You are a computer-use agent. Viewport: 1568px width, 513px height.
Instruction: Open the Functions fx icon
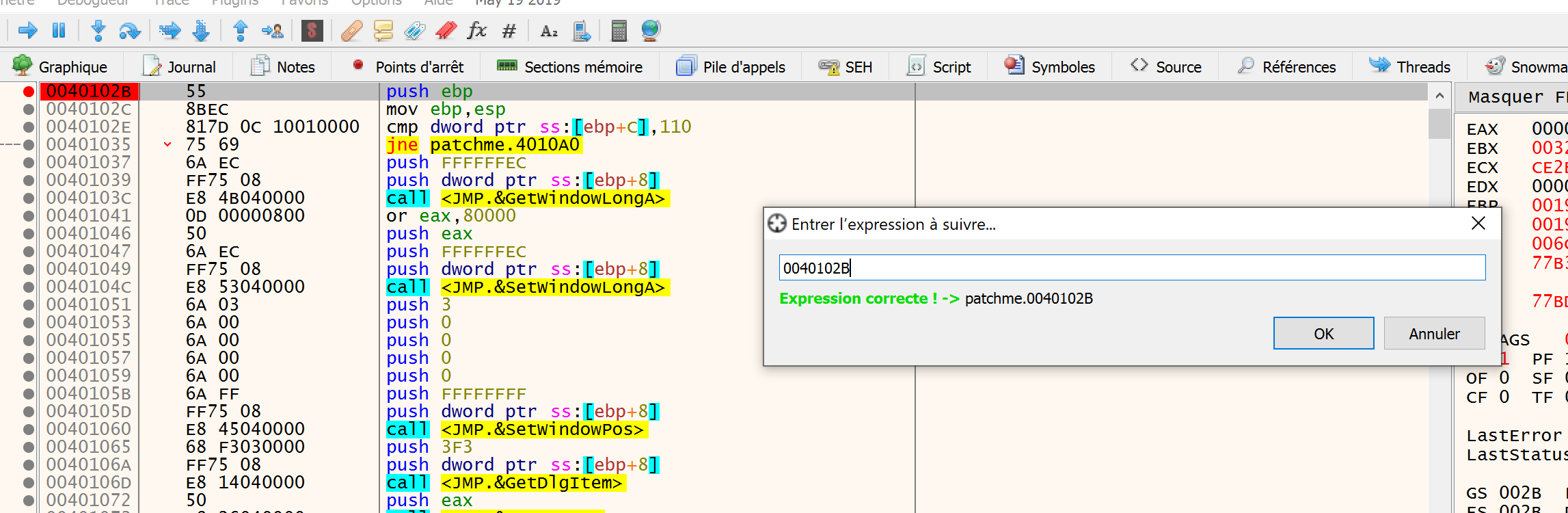pyautogui.click(x=476, y=30)
